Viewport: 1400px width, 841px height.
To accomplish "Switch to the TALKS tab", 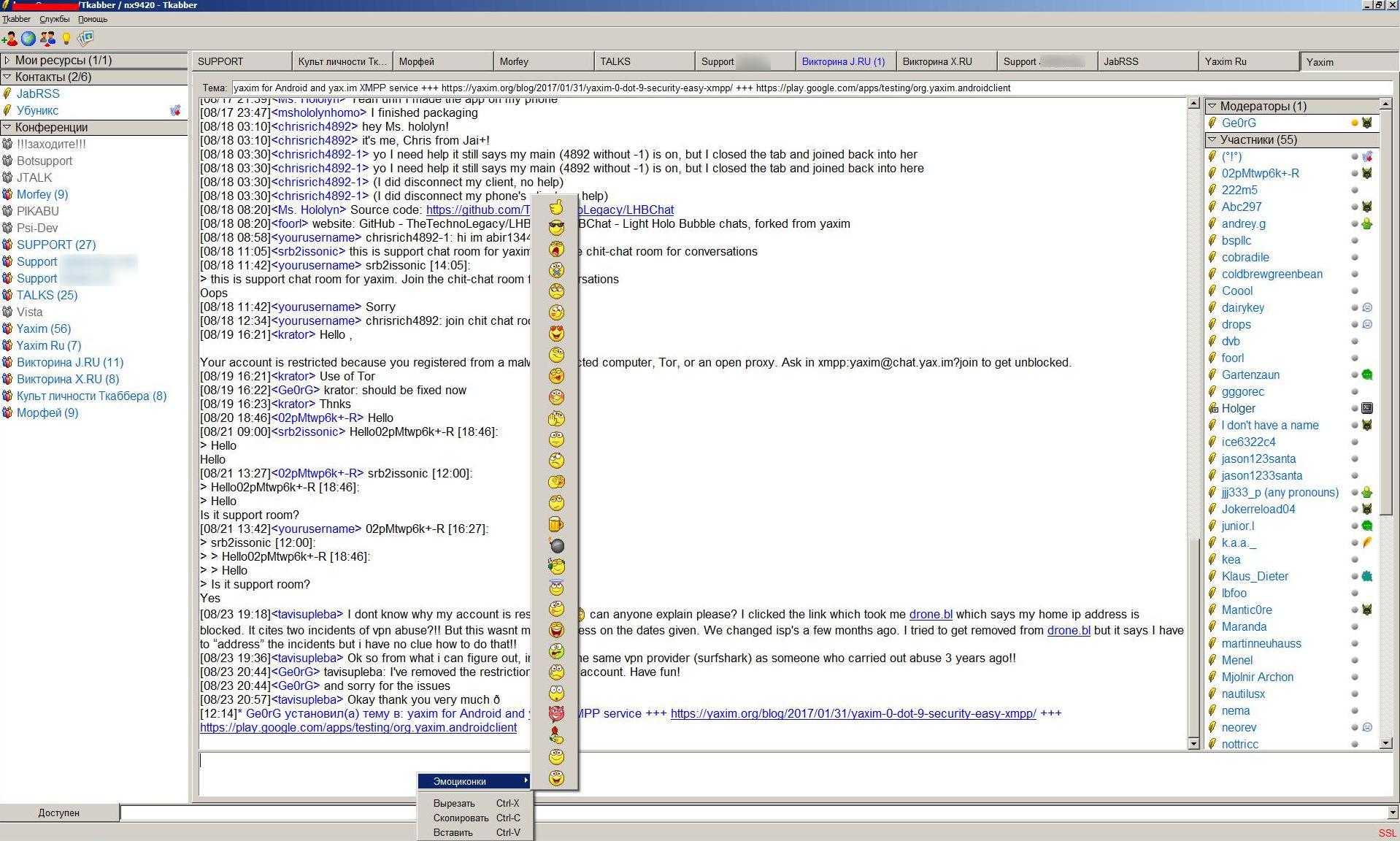I will click(x=643, y=61).
